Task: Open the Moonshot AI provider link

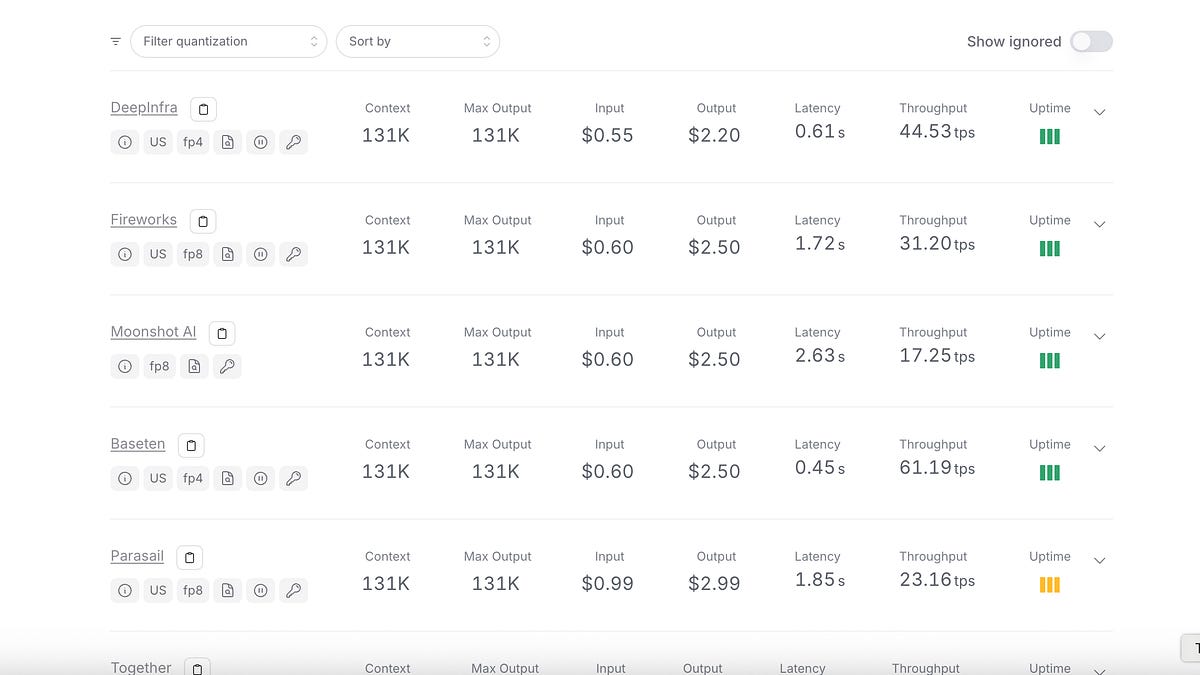Action: (x=153, y=332)
